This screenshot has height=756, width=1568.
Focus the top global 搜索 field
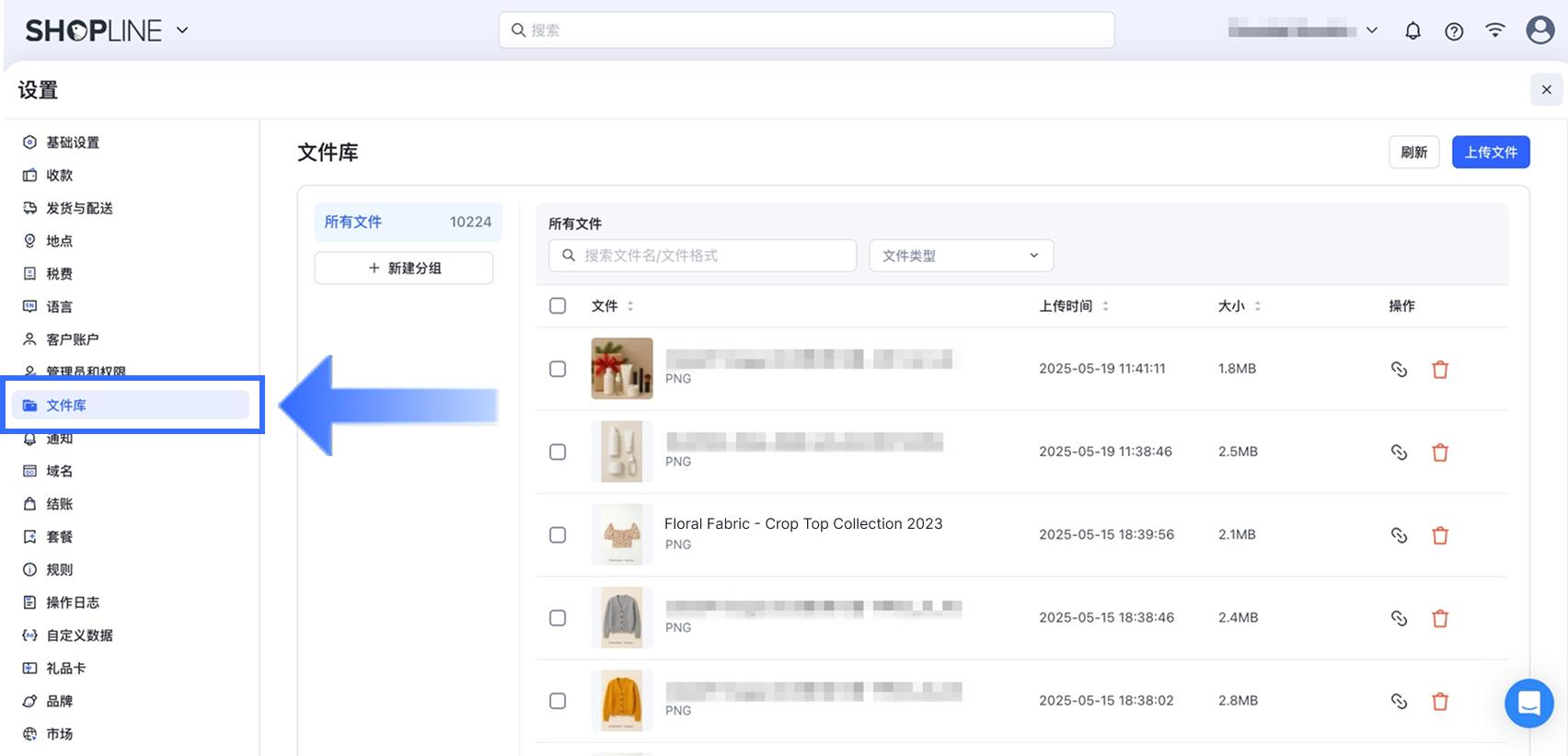(806, 30)
